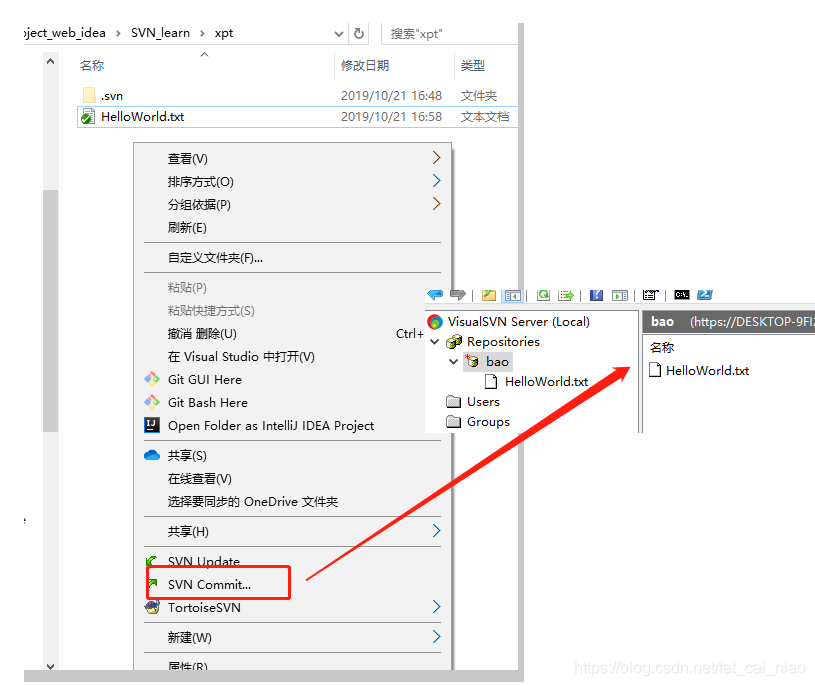Click SVN_learn in the breadcrumb path
Image resolution: width=815 pixels, height=686 pixels.
160,33
